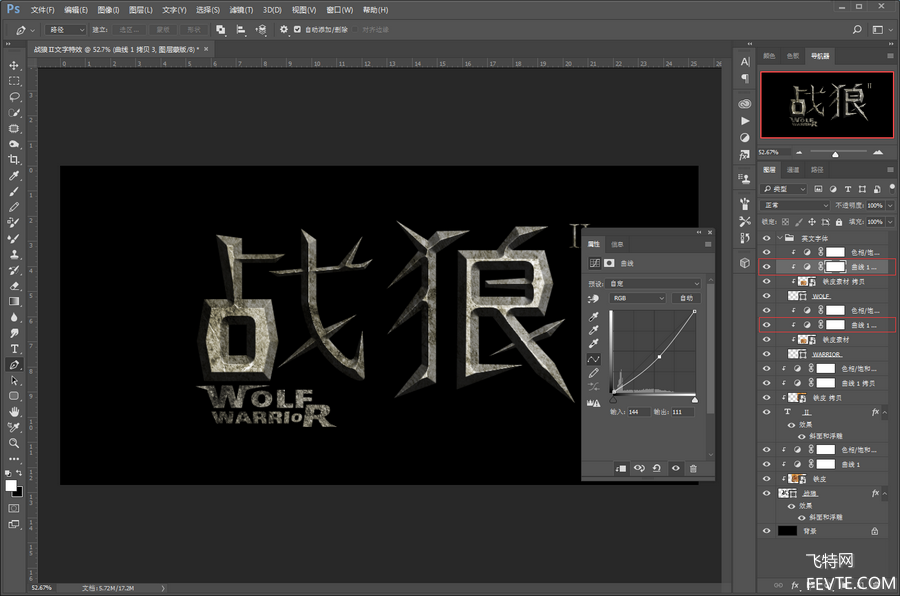
Task: Open the path mode dropdown (路径)
Action: (x=66, y=29)
